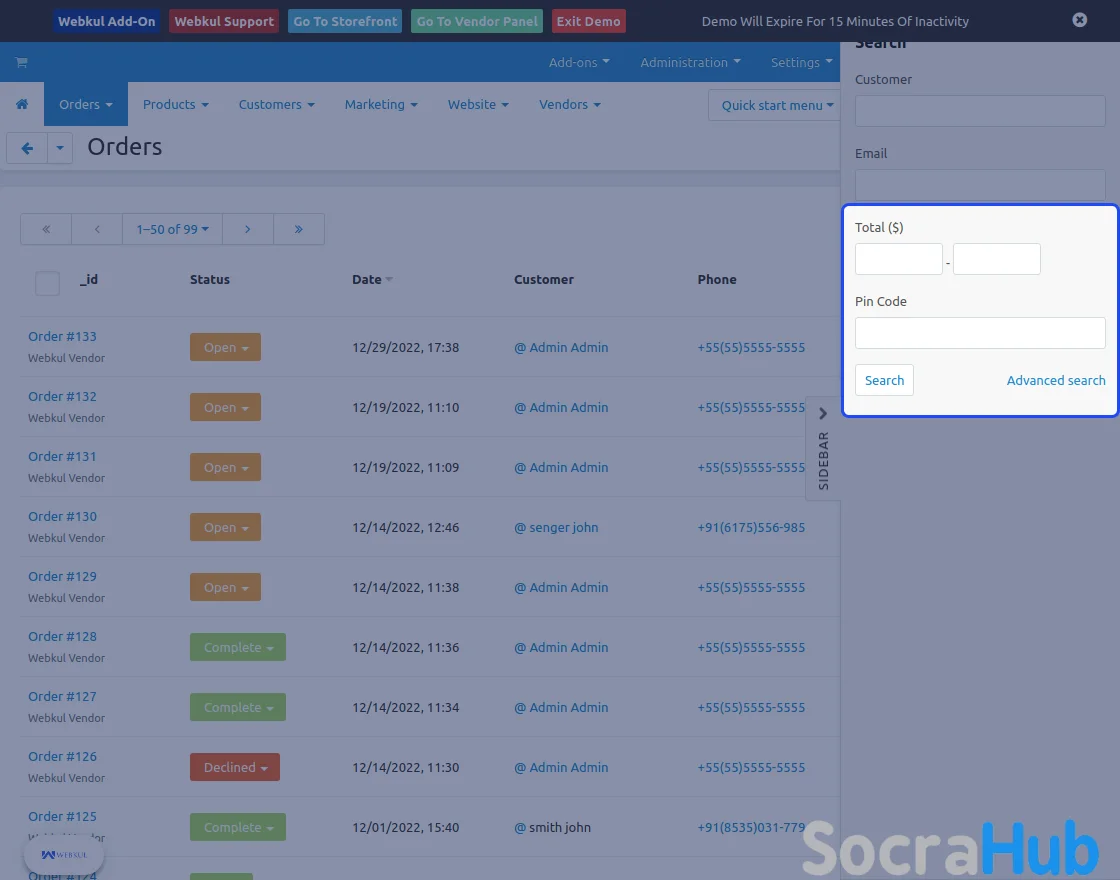
Task: Open the shopping cart icon
Action: click(21, 62)
